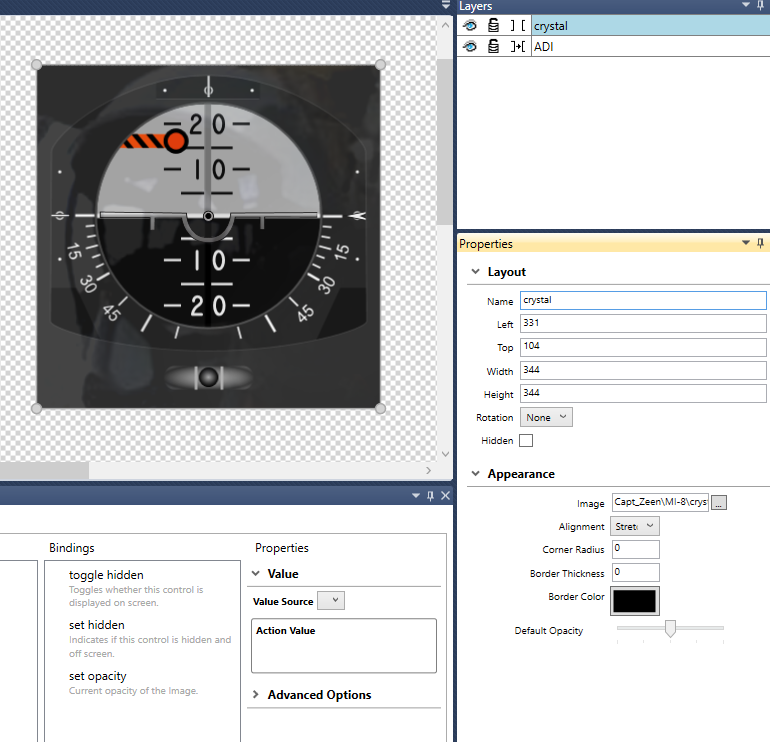Click the top-right resize handle of the image
The width and height of the screenshot is (770, 742).
click(380, 65)
